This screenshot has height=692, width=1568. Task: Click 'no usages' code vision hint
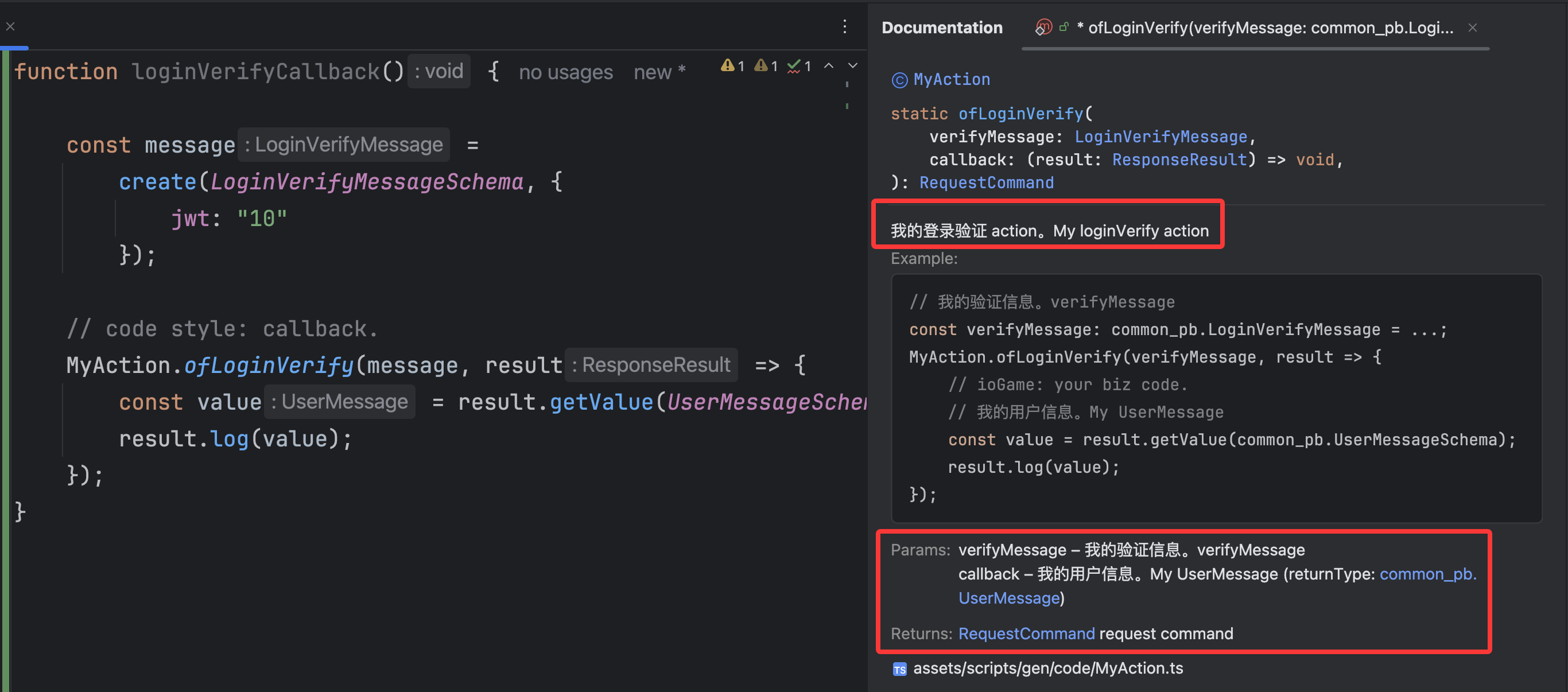pyautogui.click(x=565, y=72)
